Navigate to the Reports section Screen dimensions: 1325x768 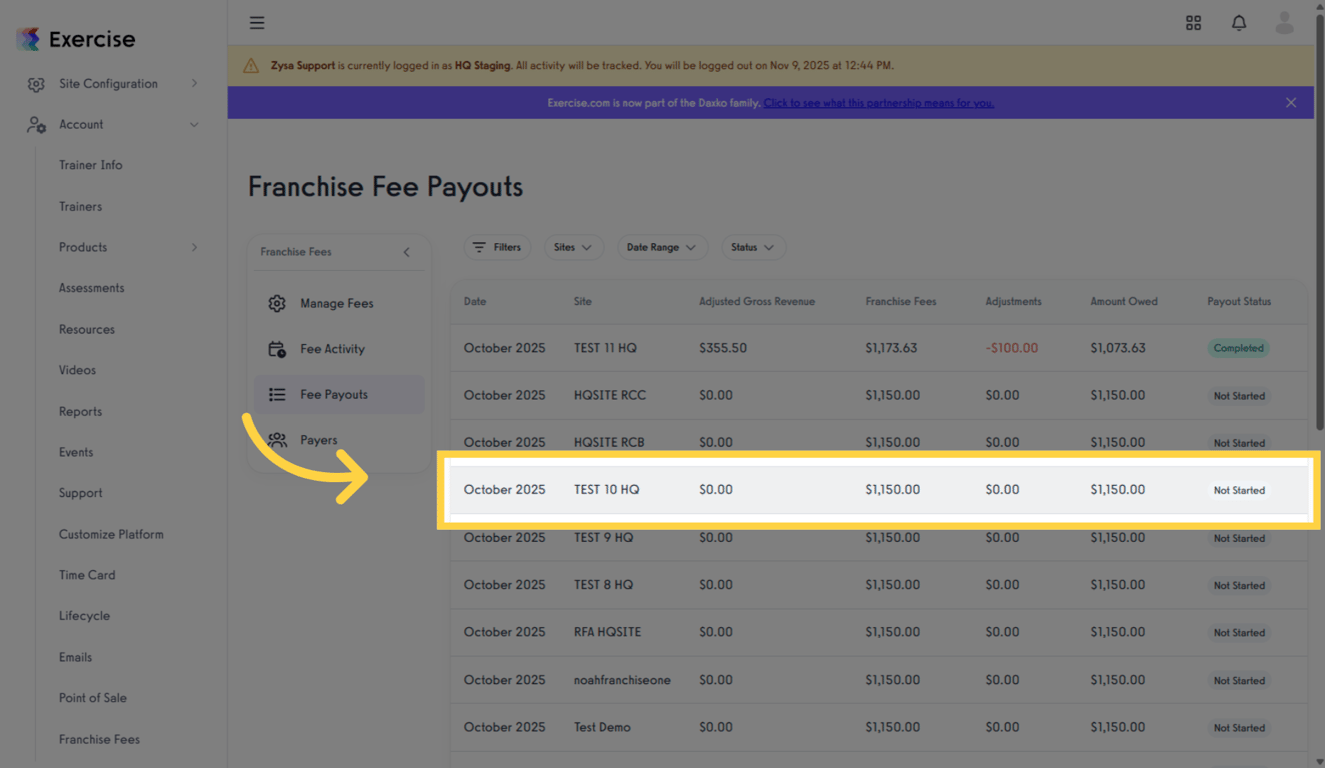80,411
